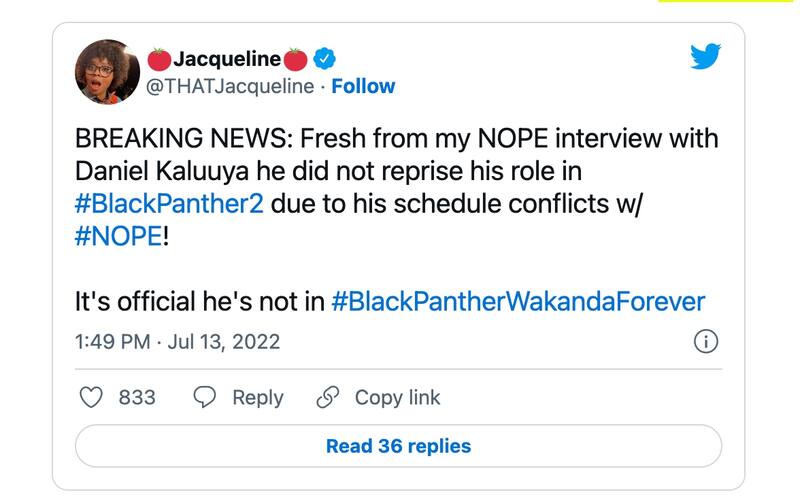Click the reply speech bubble icon
This screenshot has width=800, height=503.
point(205,397)
